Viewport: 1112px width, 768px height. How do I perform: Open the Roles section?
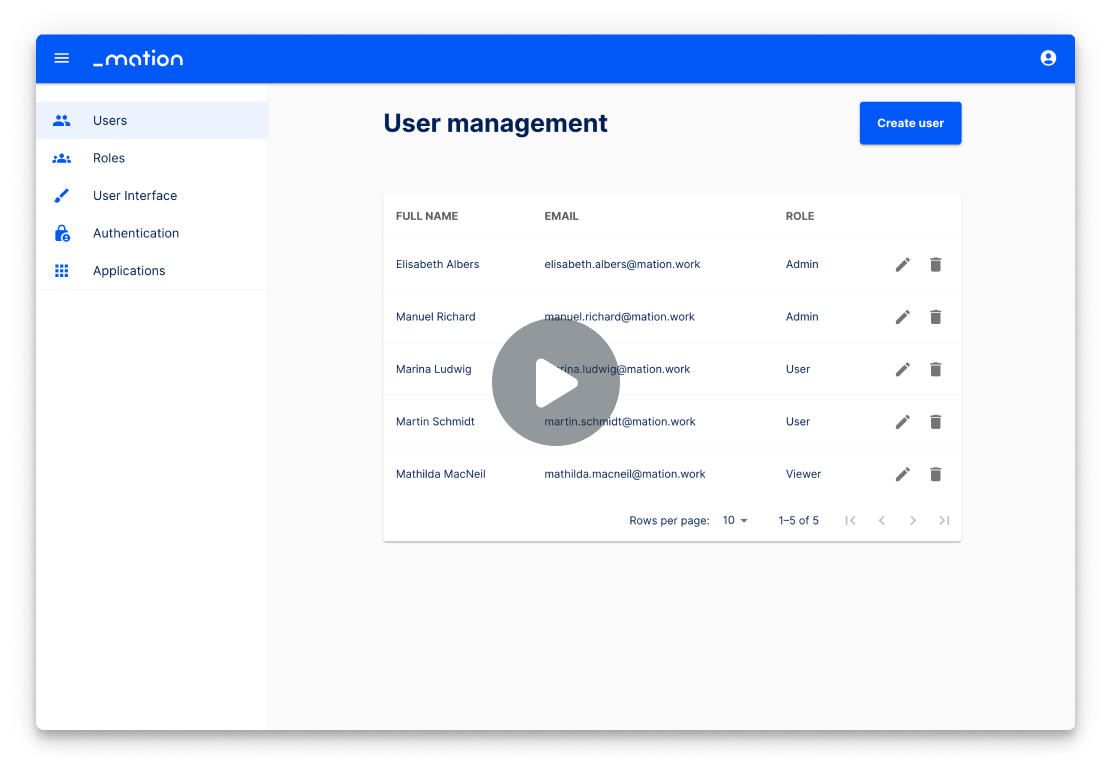point(109,158)
